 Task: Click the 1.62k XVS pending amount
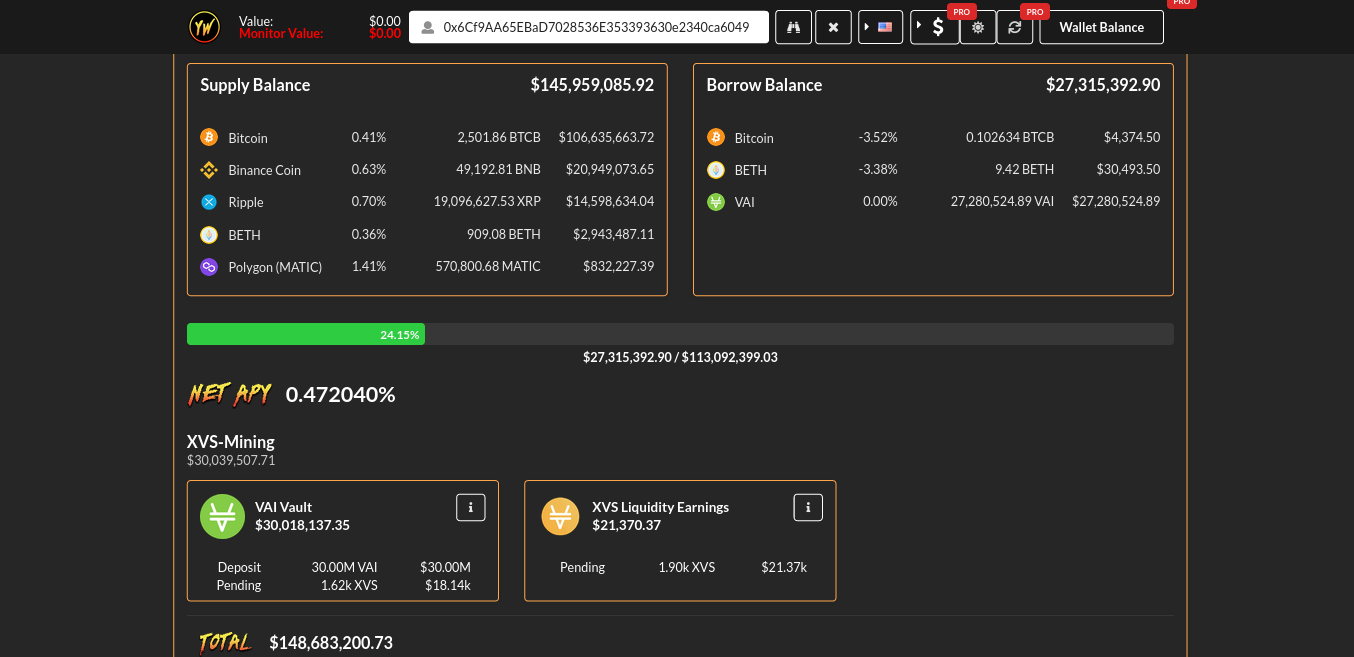349,585
